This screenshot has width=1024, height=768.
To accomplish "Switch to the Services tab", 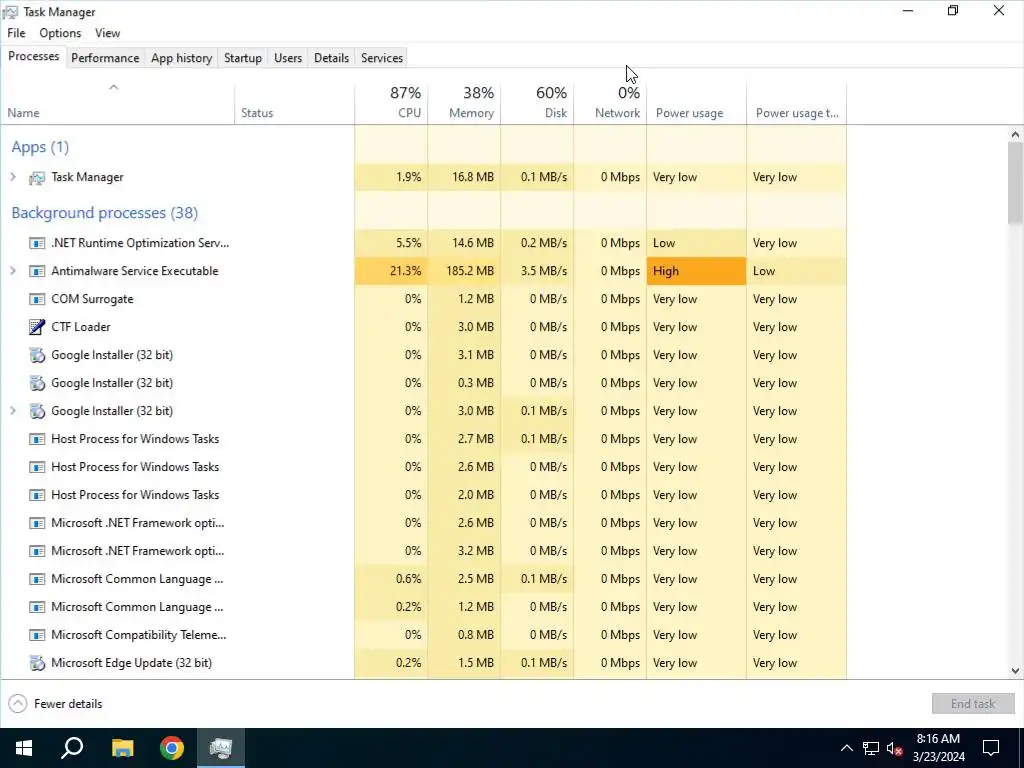I will 382,58.
